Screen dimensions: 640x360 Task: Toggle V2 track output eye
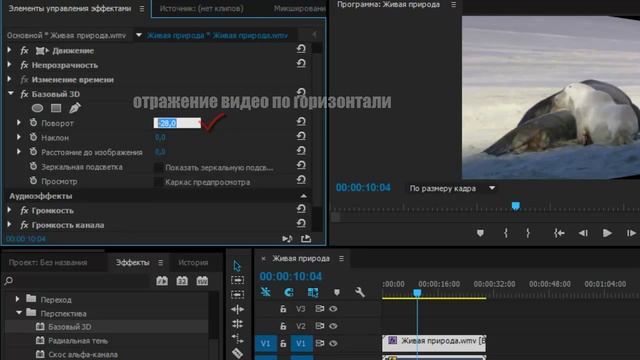[333, 326]
